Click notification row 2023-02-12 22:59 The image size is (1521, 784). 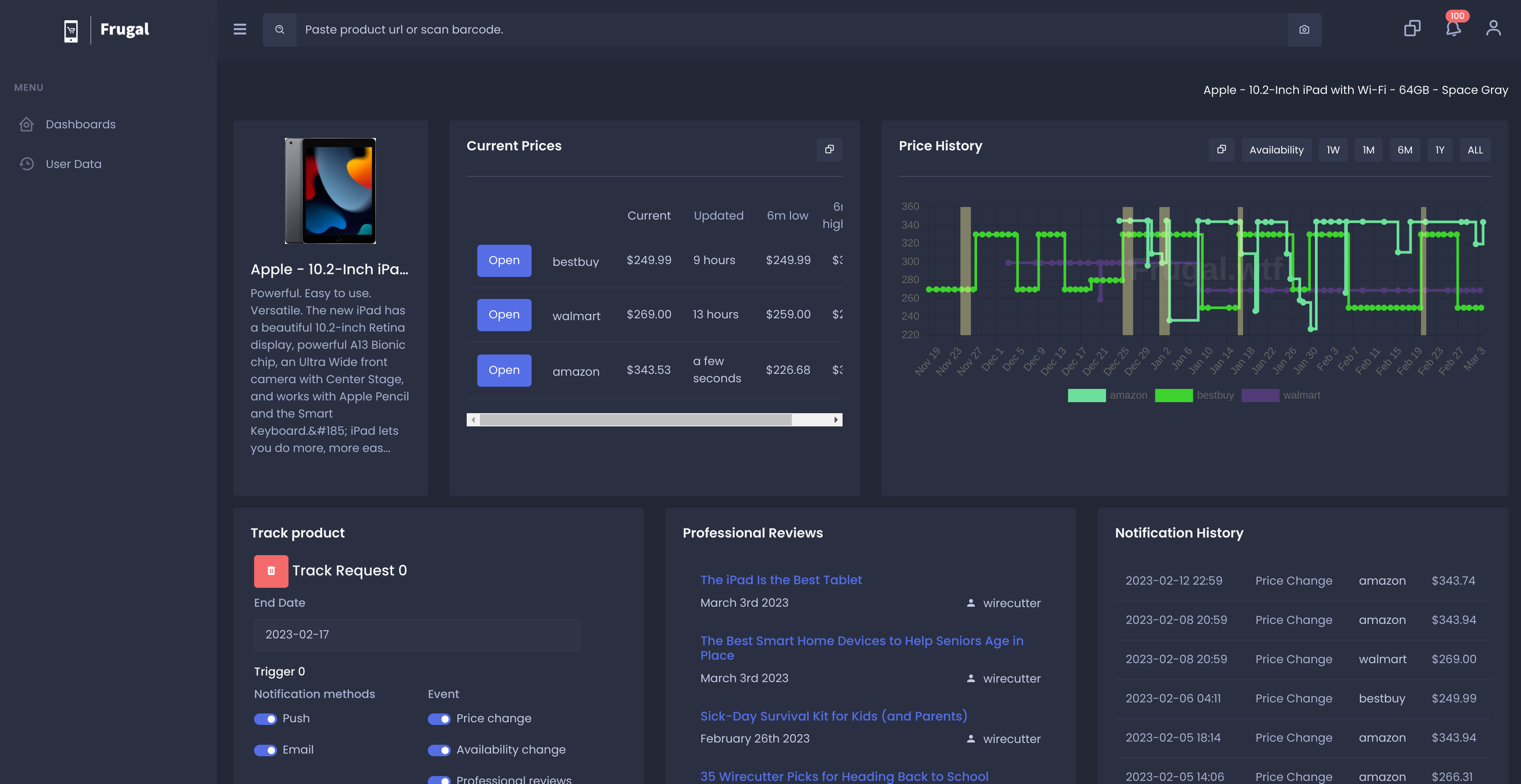point(1303,581)
